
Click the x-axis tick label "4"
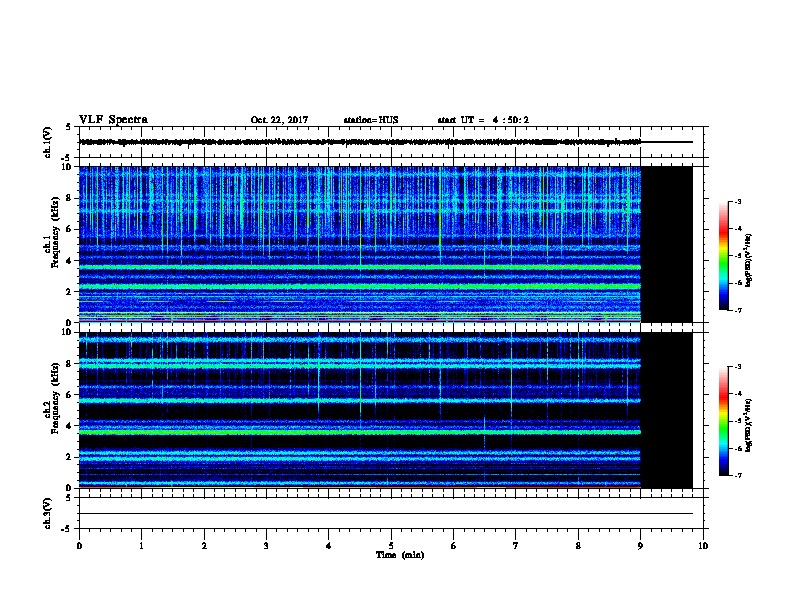tap(329, 546)
